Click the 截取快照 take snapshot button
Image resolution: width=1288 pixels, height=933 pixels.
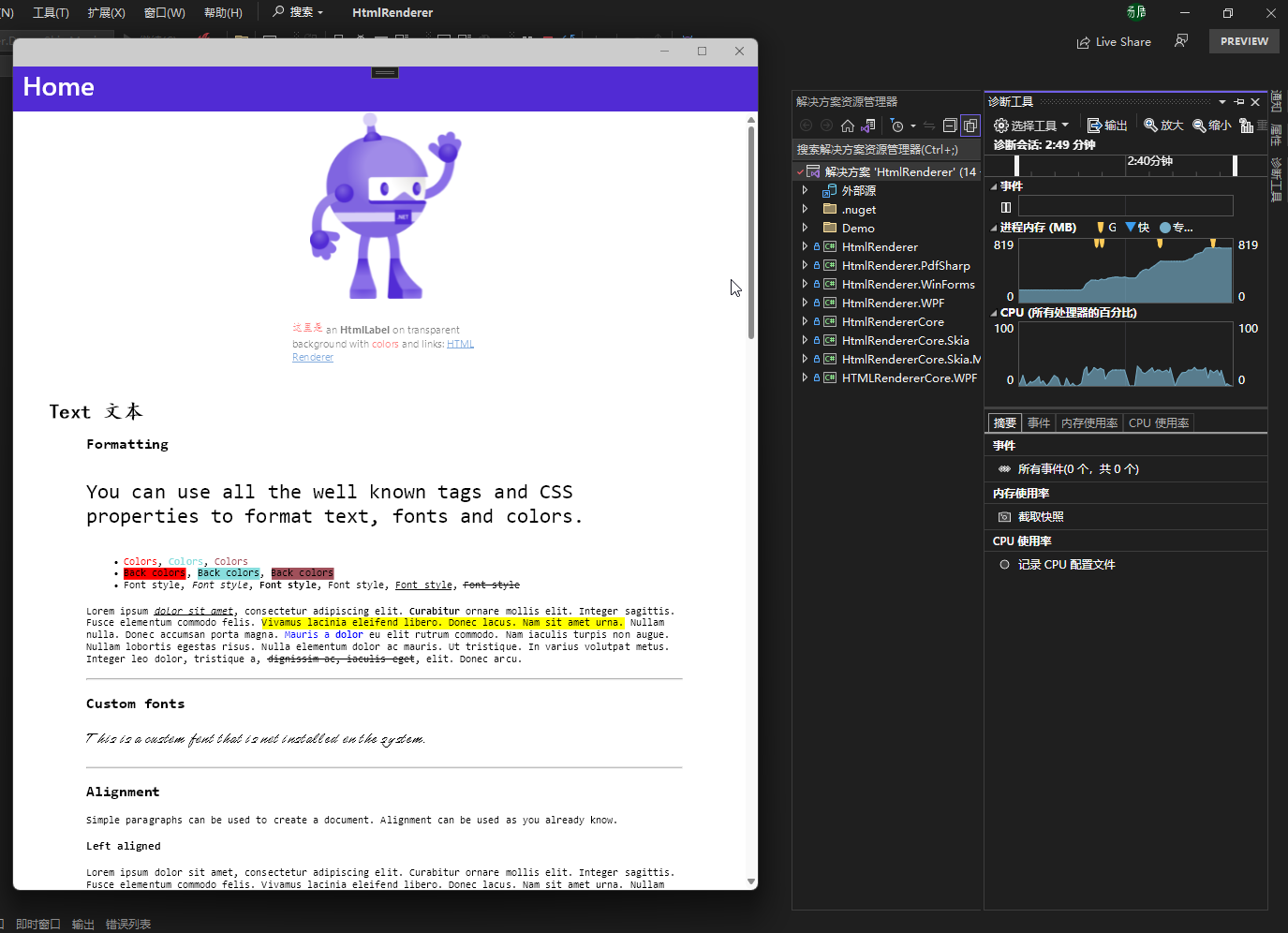[x=1031, y=517]
